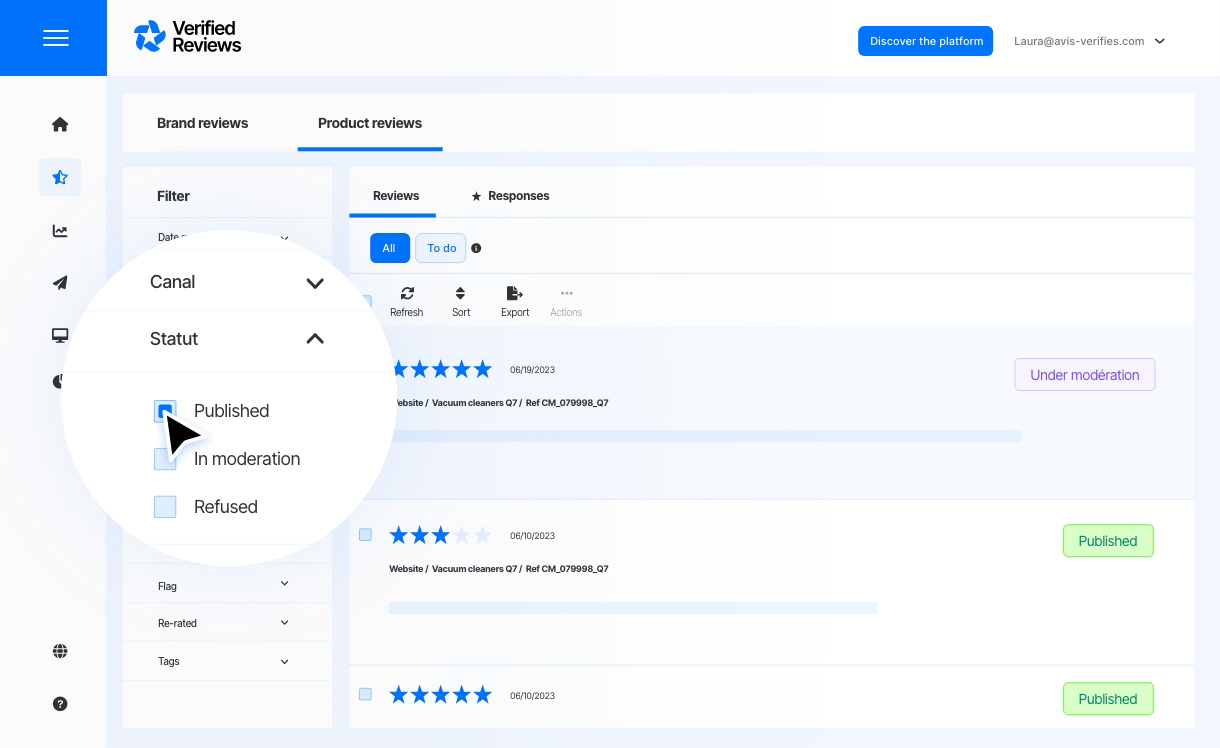Click the Export icon
Image resolution: width=1220 pixels, height=748 pixels.
pos(515,301)
